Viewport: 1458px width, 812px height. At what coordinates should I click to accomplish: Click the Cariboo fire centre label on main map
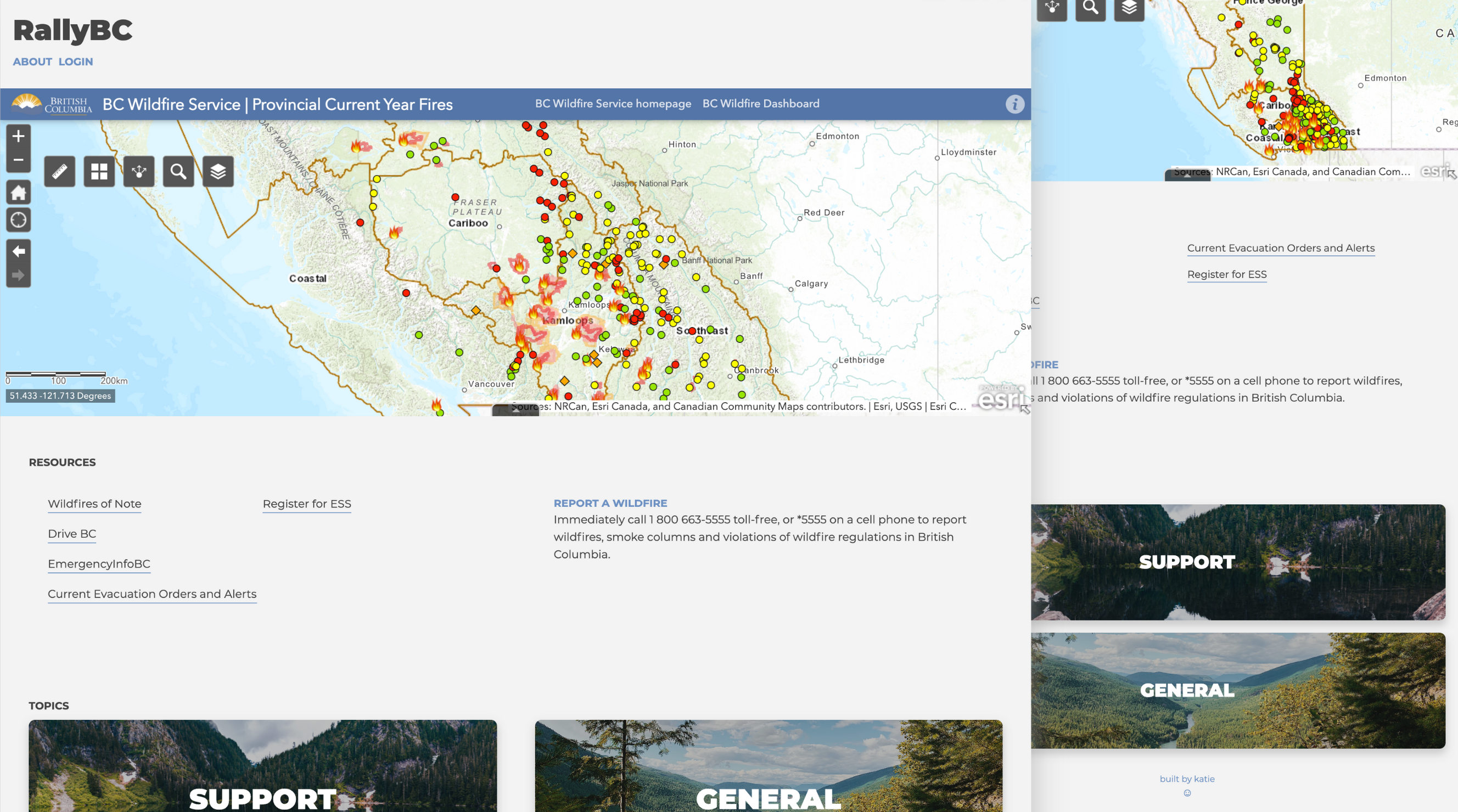(468, 223)
